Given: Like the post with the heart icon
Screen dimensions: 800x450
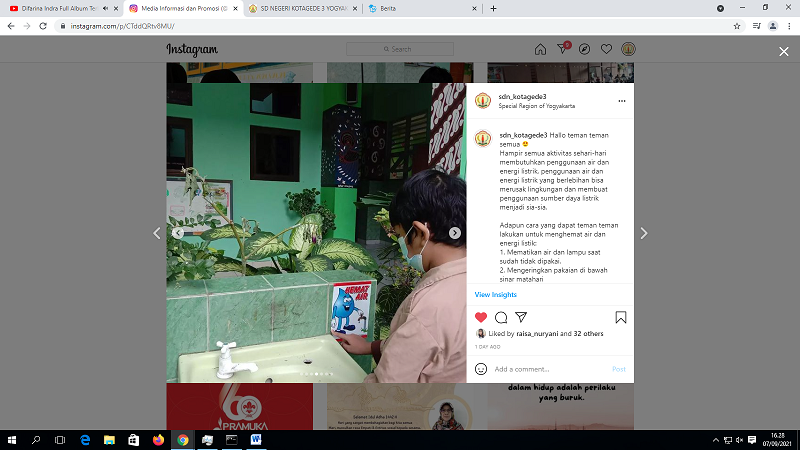Looking at the screenshot, I should click(x=481, y=317).
